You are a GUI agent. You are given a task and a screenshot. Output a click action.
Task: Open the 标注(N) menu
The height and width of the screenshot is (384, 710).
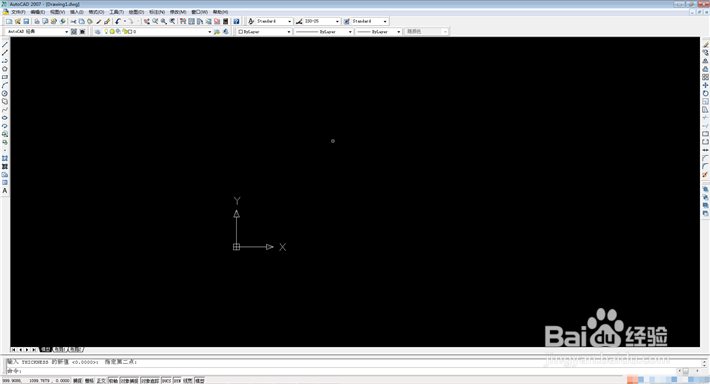pos(157,12)
